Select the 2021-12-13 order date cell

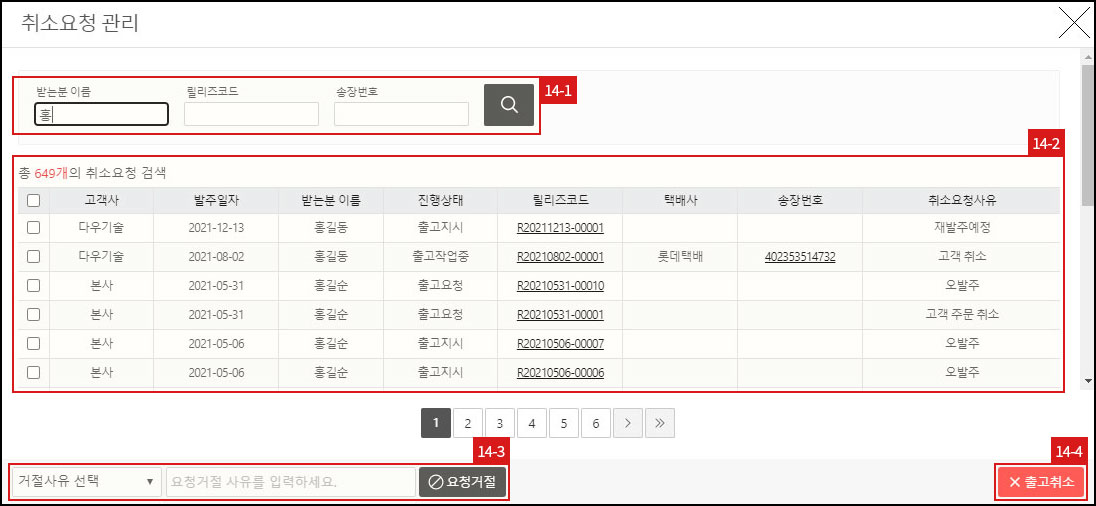click(x=216, y=228)
